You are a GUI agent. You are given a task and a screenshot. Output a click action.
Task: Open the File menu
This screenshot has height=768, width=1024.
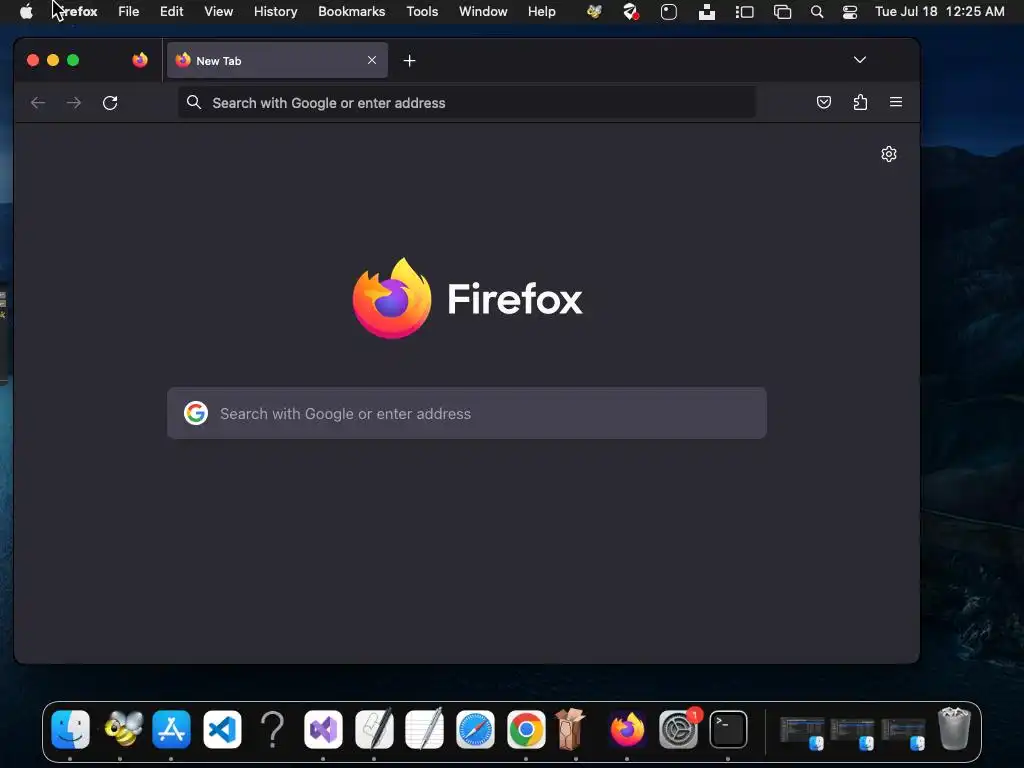(129, 11)
